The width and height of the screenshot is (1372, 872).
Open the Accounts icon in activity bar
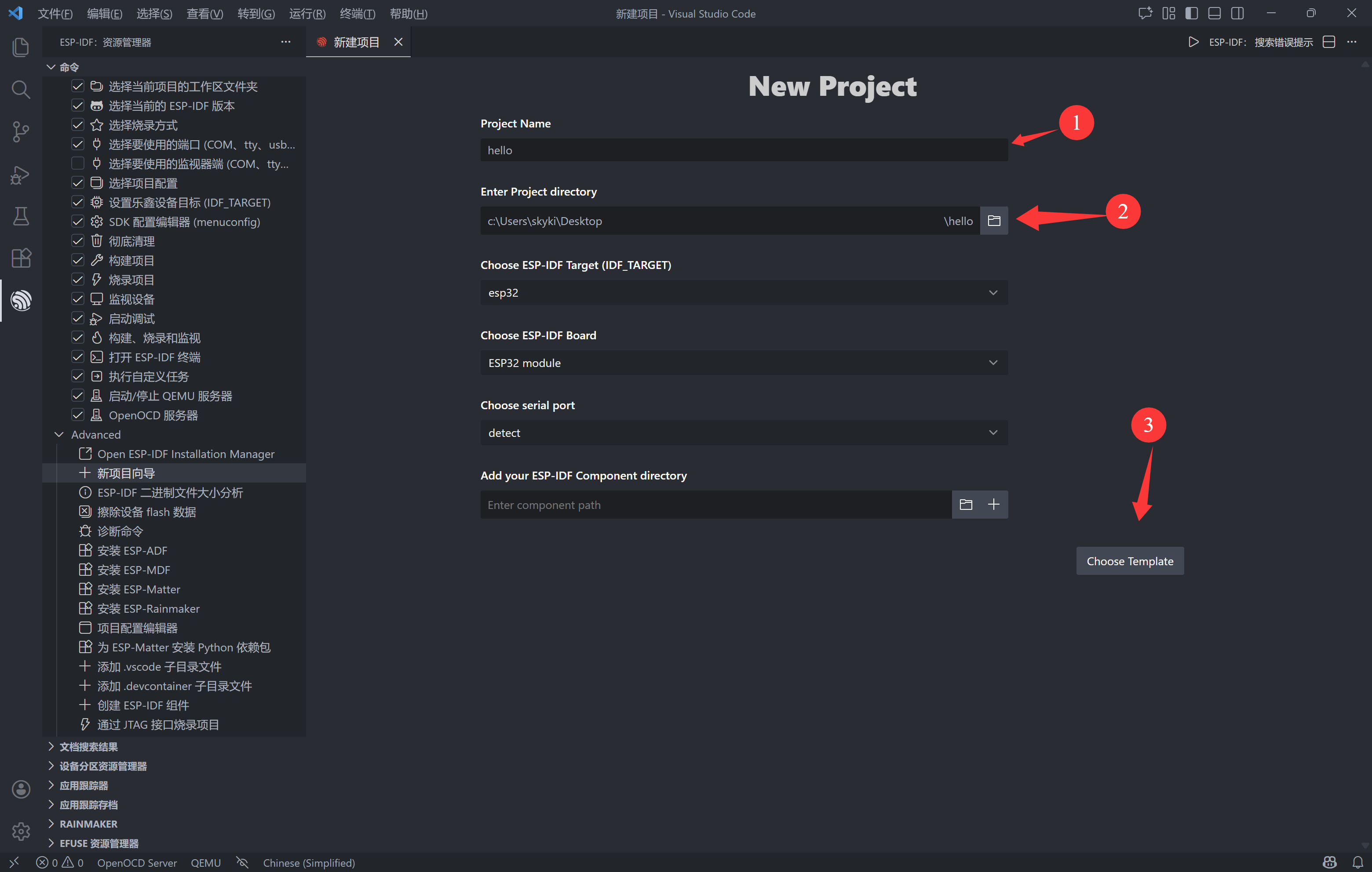point(21,789)
